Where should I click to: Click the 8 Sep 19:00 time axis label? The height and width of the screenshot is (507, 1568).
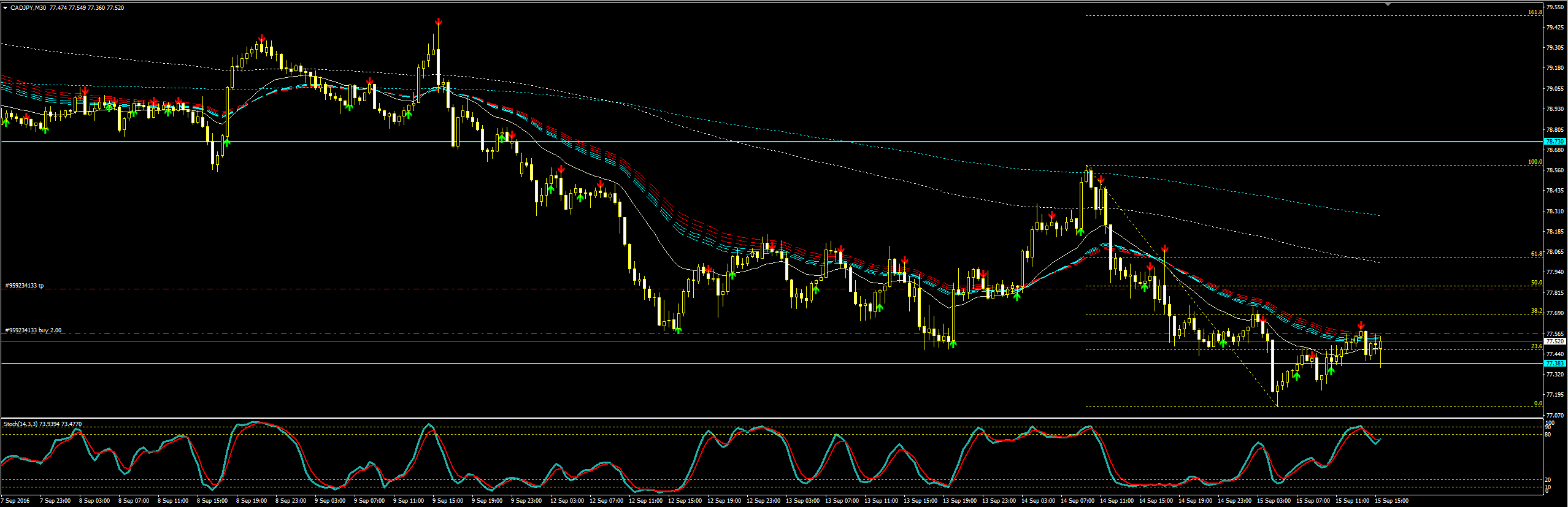[x=252, y=501]
